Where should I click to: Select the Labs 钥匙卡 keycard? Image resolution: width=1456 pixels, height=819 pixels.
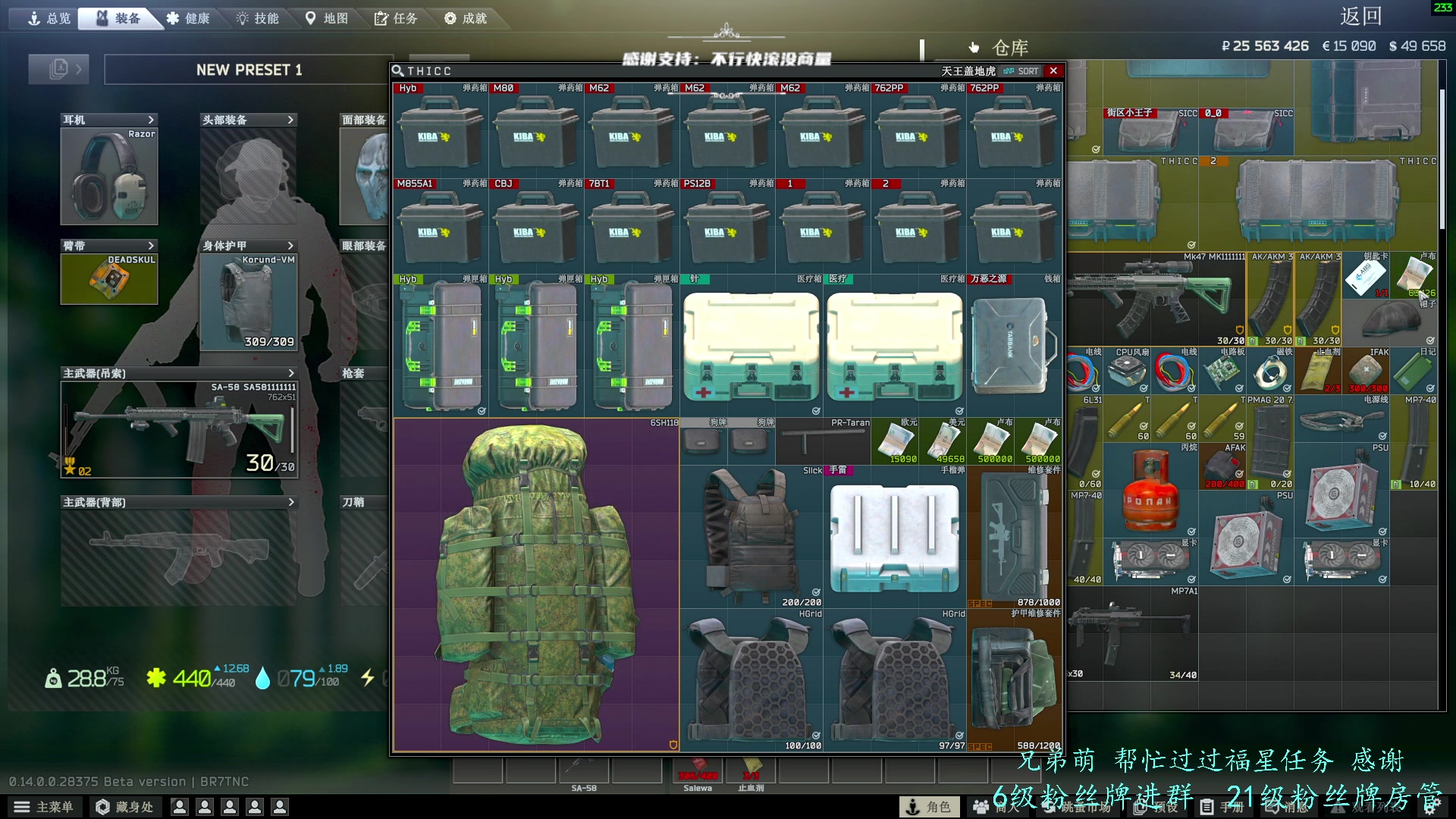tap(1366, 275)
